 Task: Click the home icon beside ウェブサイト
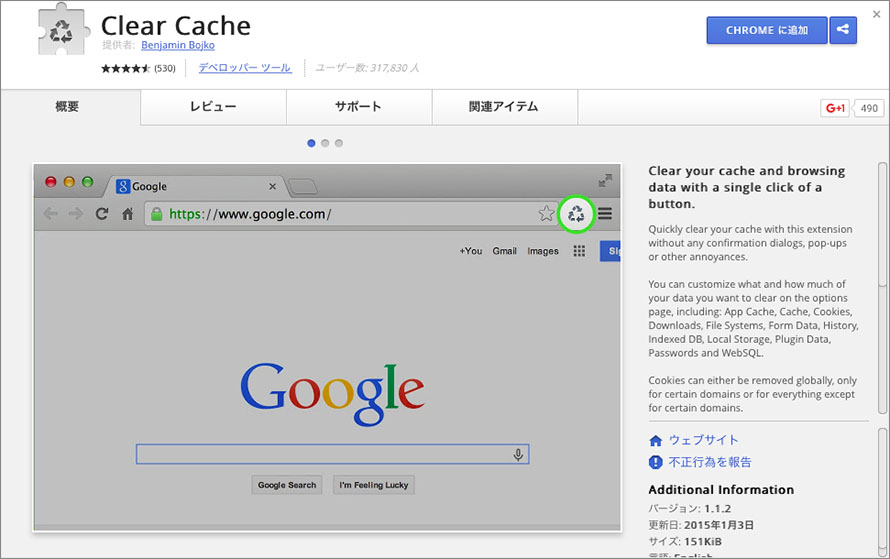pyautogui.click(x=656, y=440)
